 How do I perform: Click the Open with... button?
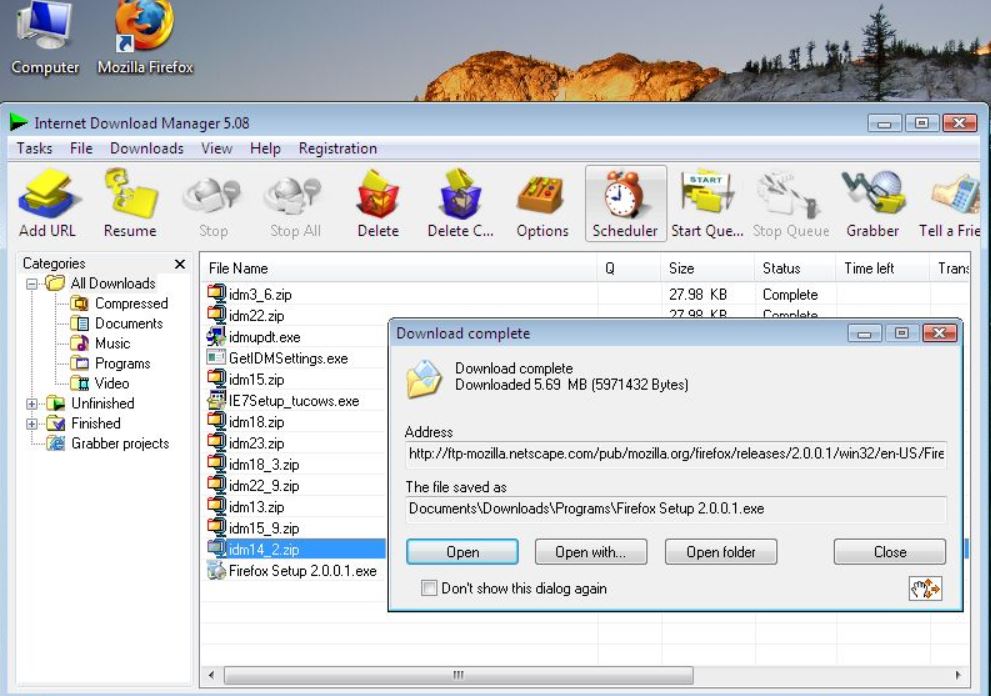[591, 552]
